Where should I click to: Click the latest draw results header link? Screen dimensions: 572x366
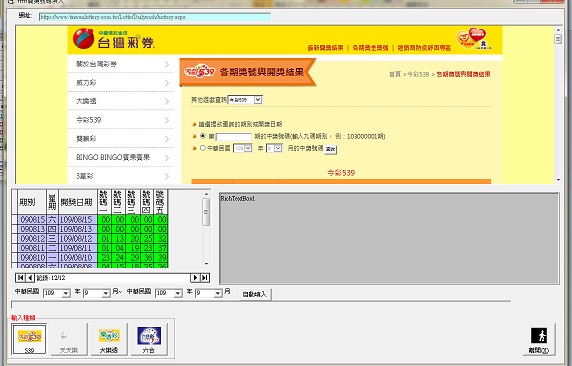325,48
